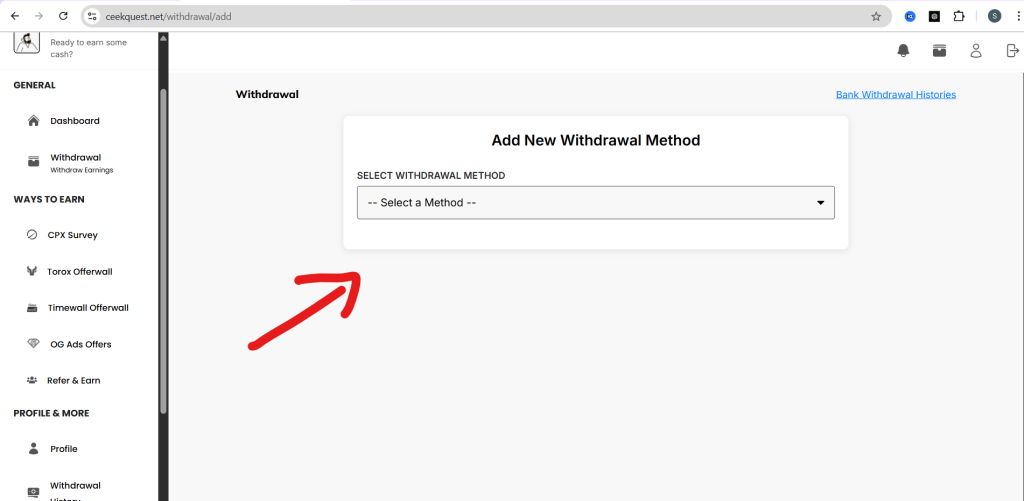Click the OG Ads Offers diamond icon

(33, 344)
